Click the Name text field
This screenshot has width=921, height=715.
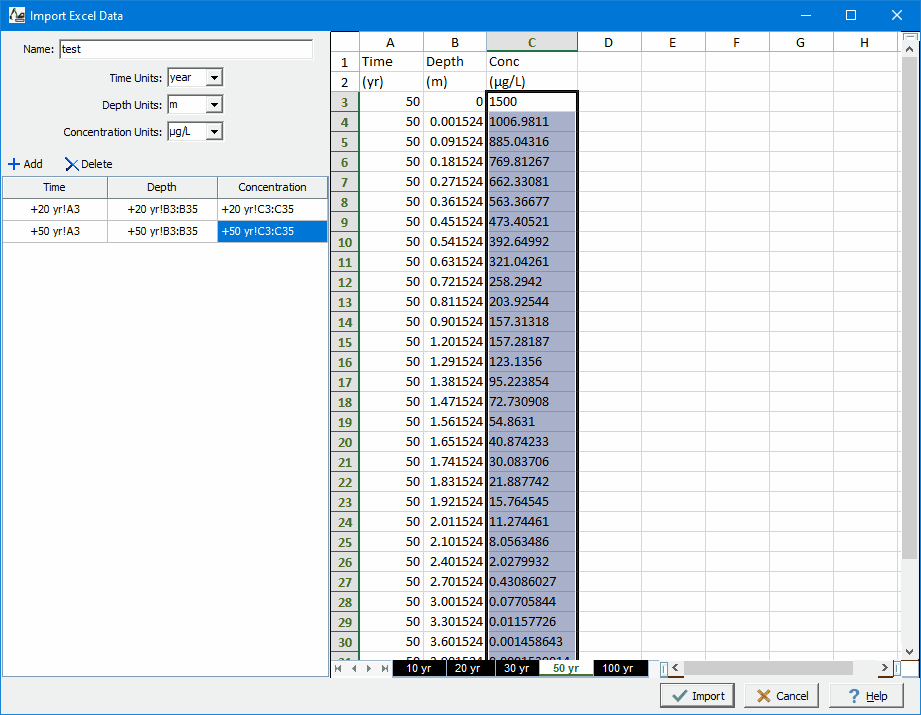(x=185, y=49)
